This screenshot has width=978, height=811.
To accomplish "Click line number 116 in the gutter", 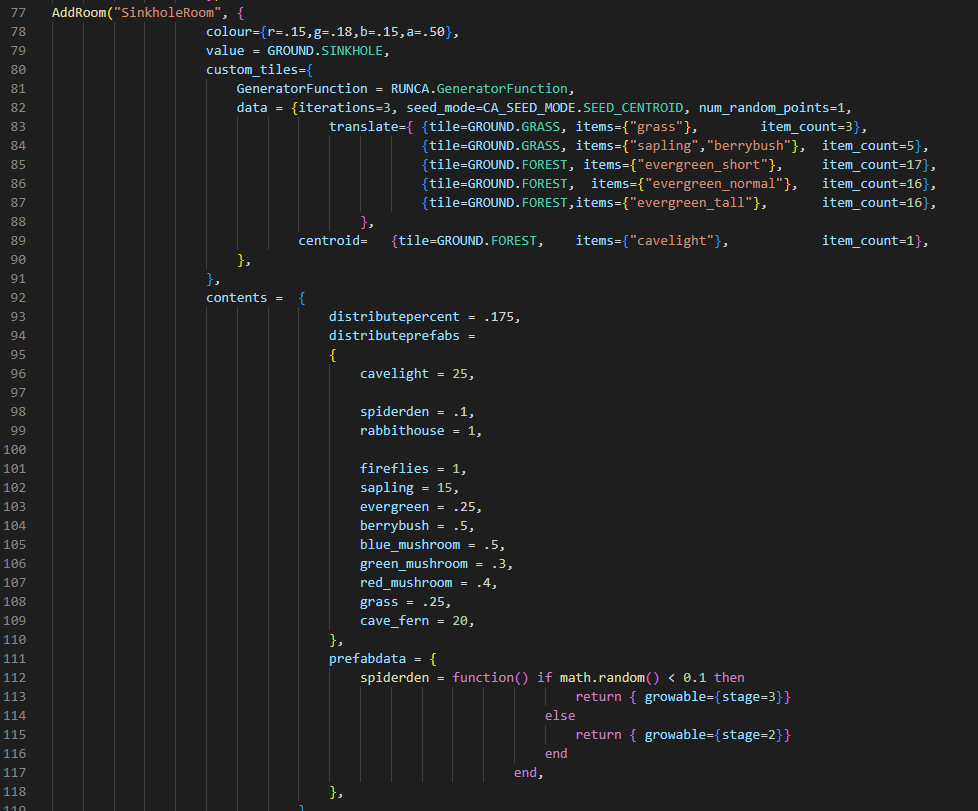I will pos(17,754).
